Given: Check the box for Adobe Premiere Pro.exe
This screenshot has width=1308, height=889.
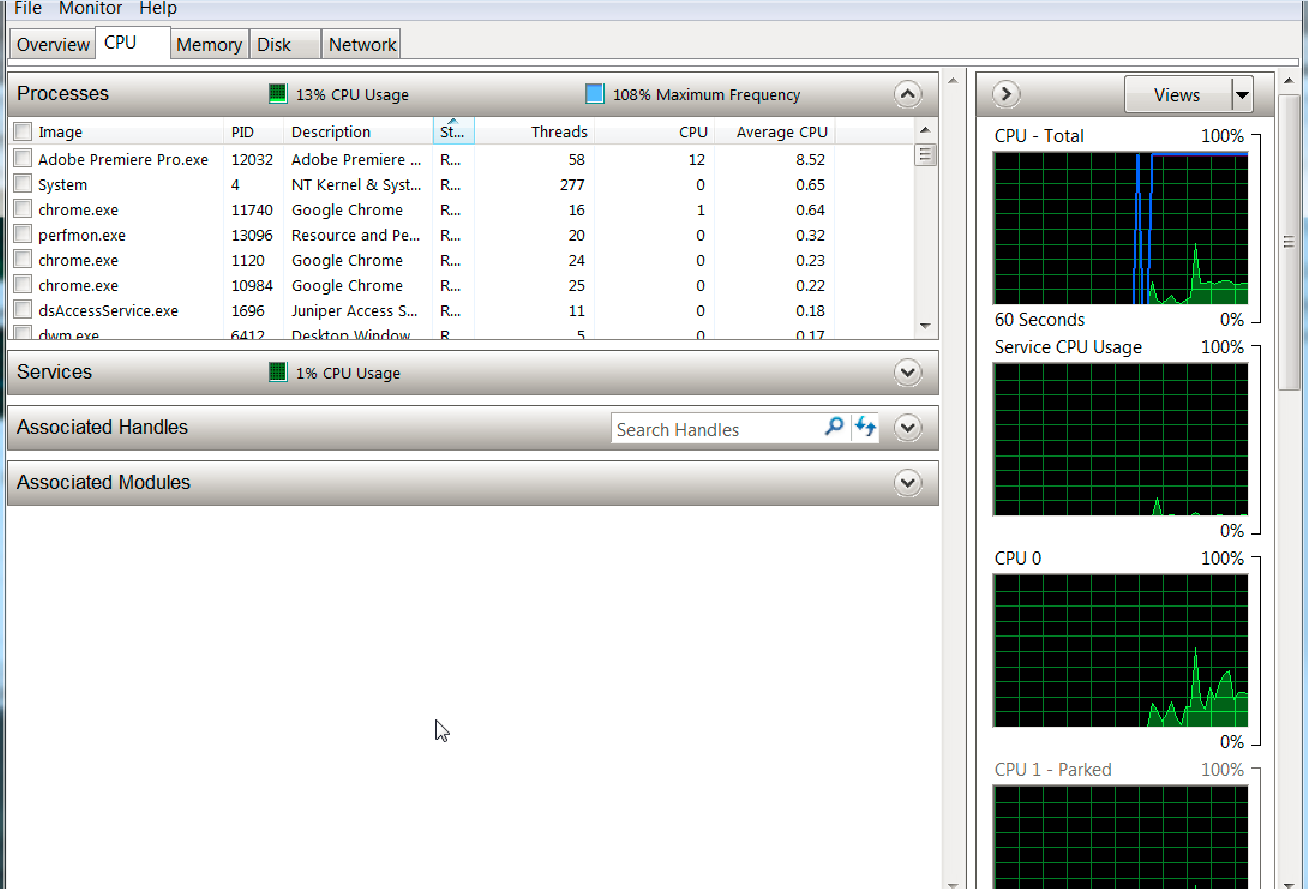Looking at the screenshot, I should pos(22,158).
